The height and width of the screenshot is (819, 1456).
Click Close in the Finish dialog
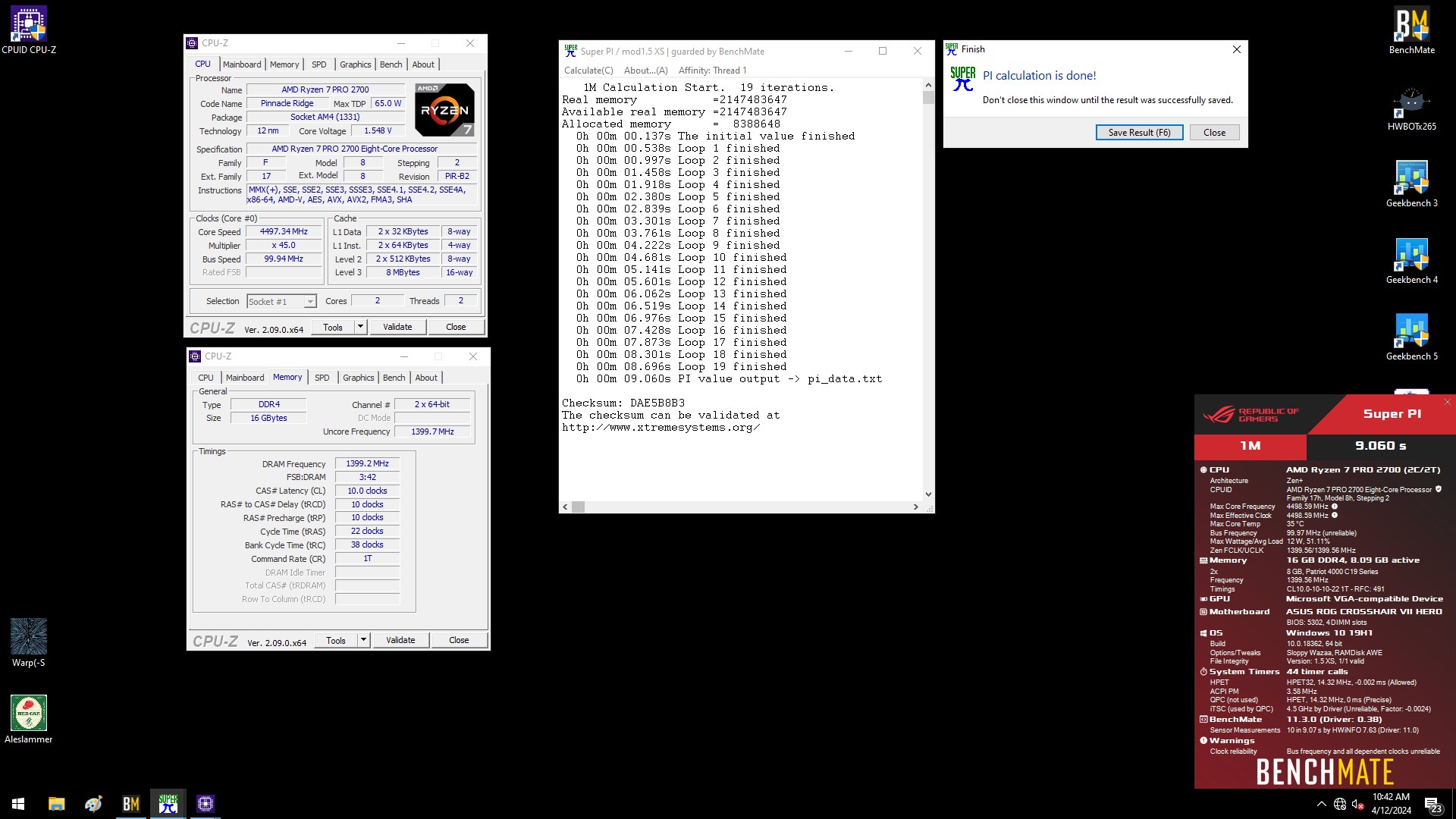tap(1214, 133)
